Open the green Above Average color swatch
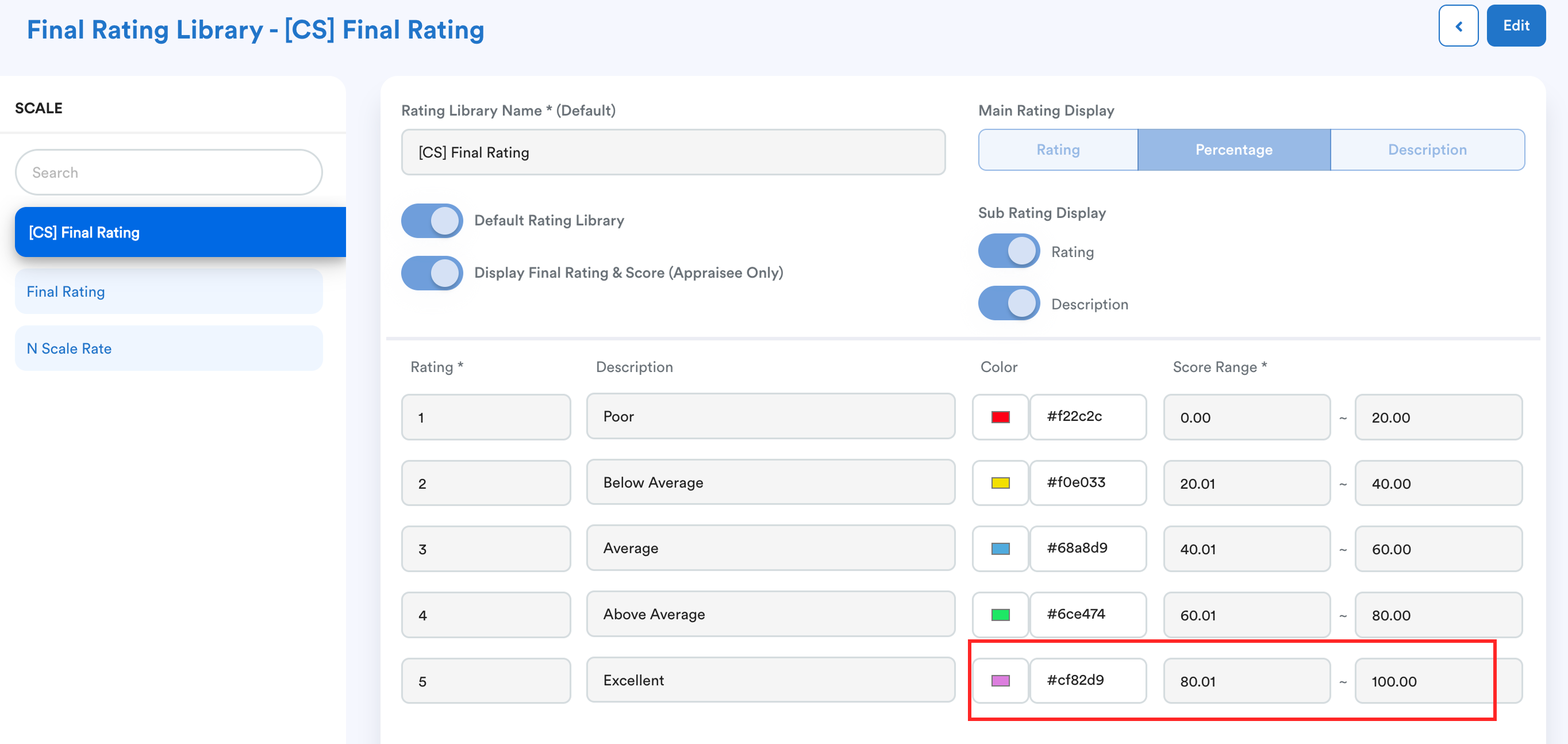This screenshot has width=1568, height=744. (1000, 615)
